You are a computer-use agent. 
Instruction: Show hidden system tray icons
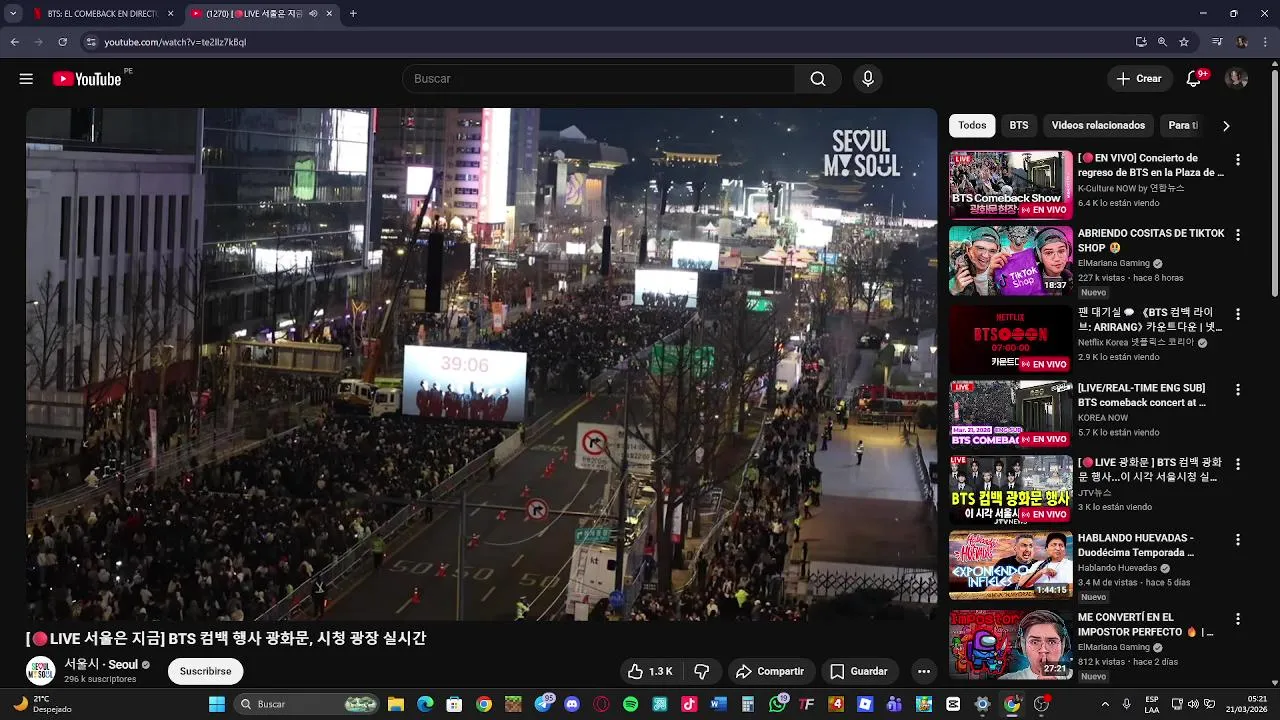tap(1105, 704)
